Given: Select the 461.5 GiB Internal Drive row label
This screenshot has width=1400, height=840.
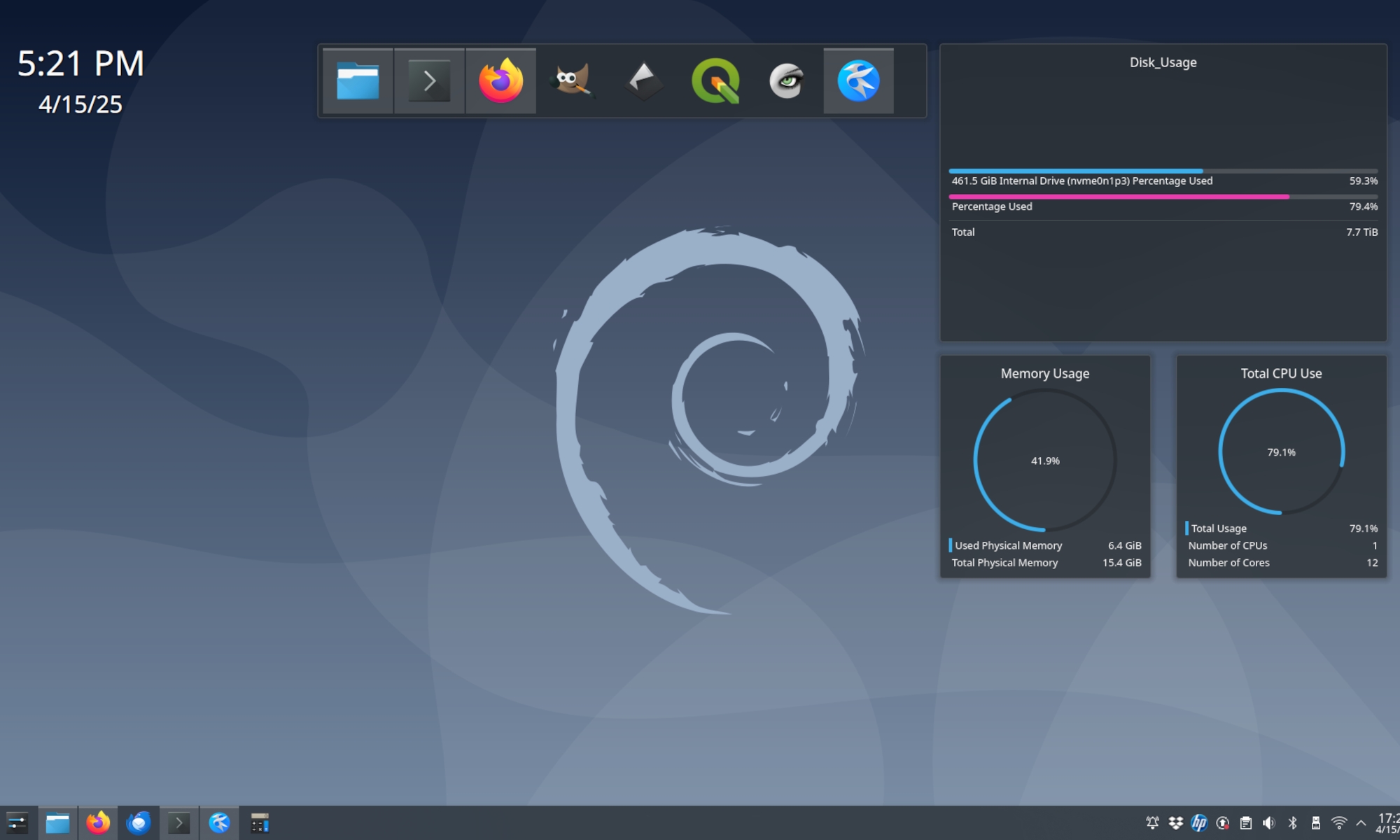Looking at the screenshot, I should (1081, 181).
